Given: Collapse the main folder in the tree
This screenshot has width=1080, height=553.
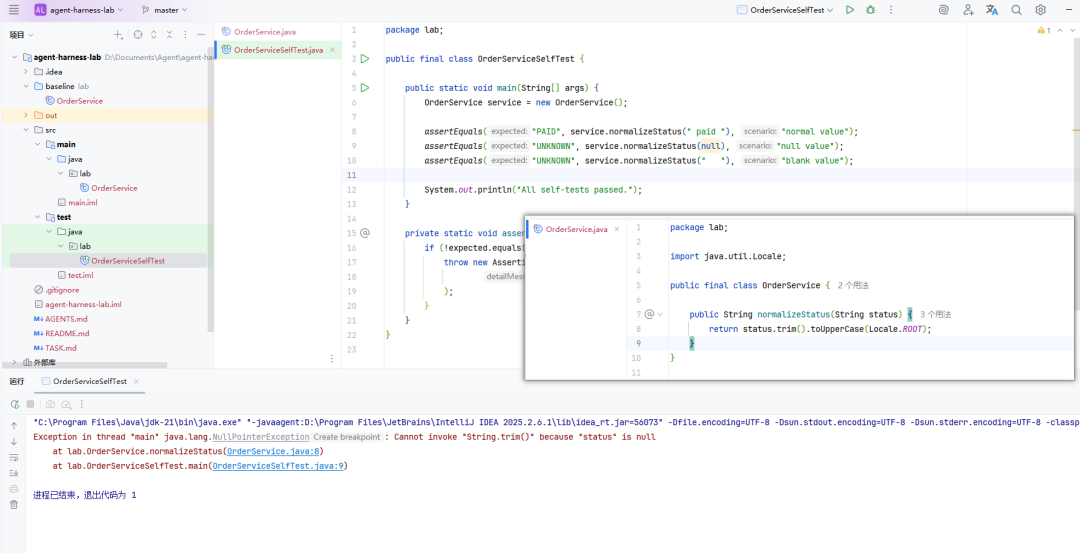Looking at the screenshot, I should [37, 144].
